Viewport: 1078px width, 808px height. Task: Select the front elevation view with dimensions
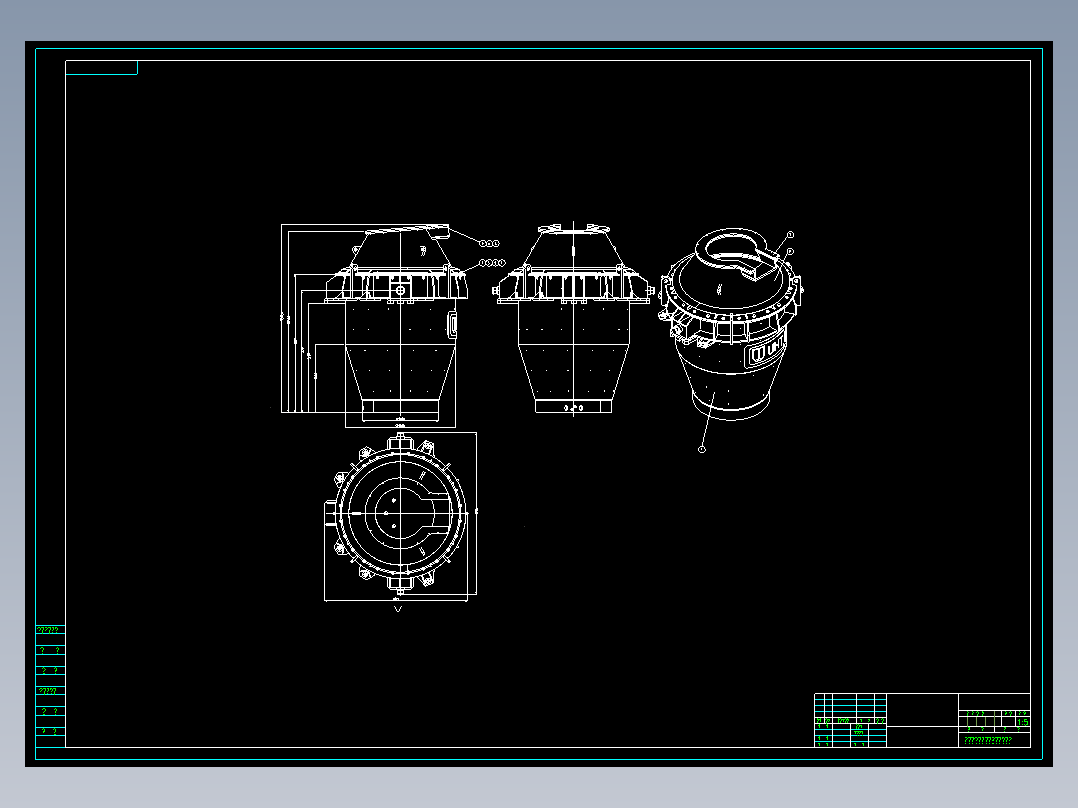(375, 325)
